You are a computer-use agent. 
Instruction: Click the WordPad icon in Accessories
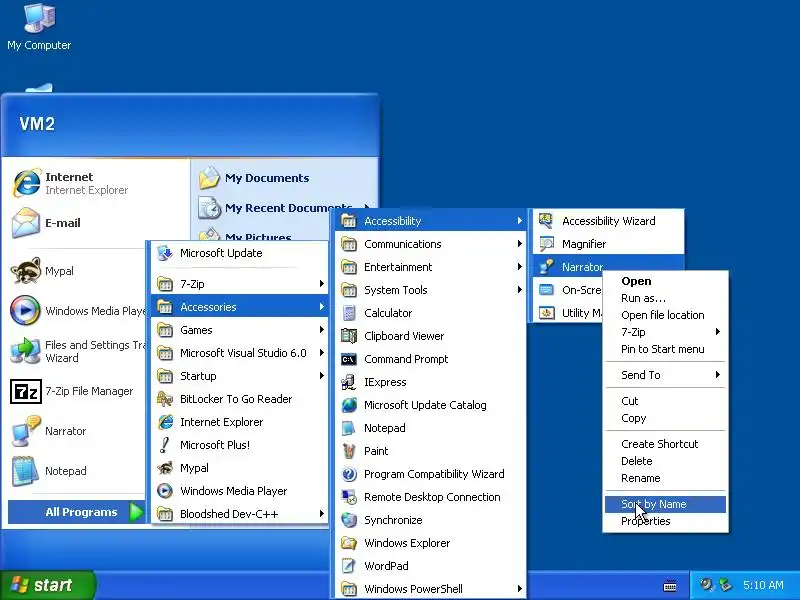pyautogui.click(x=349, y=566)
